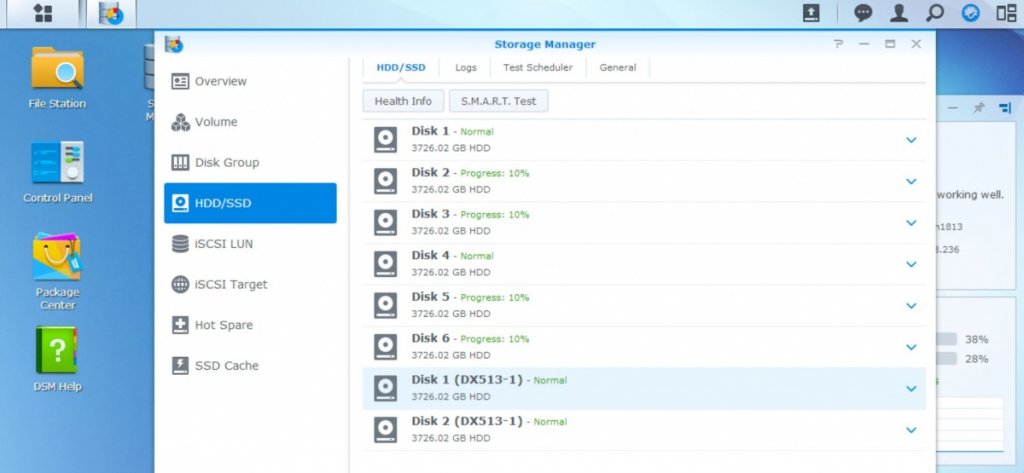Switch to the Test Scheduler tab

(x=537, y=67)
